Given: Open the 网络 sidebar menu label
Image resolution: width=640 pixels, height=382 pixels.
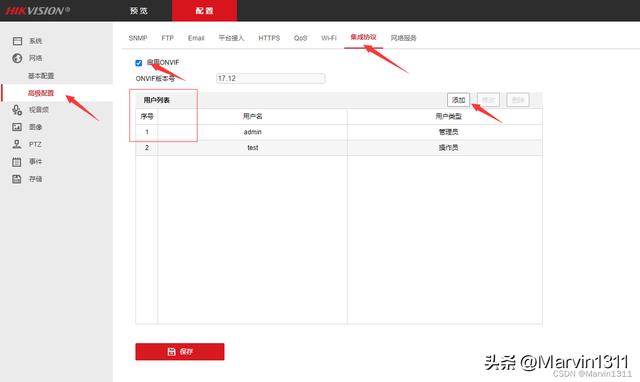Looking at the screenshot, I should [36, 58].
